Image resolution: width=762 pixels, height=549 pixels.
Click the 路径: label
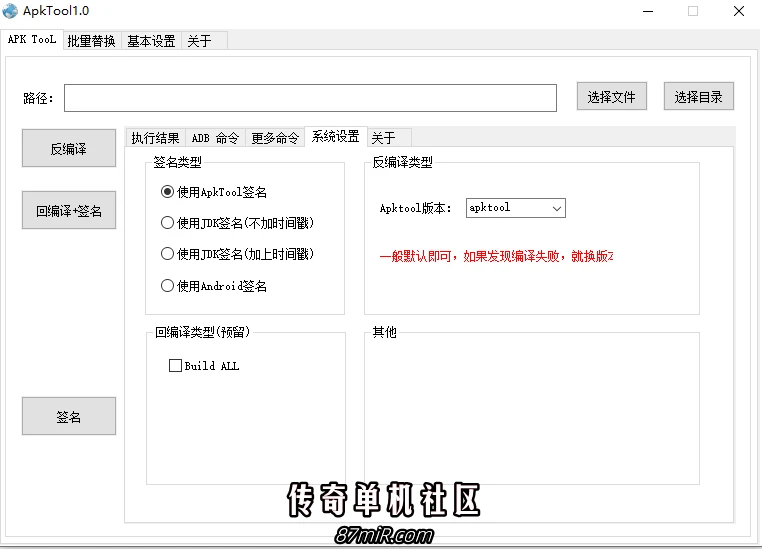pyautogui.click(x=38, y=98)
